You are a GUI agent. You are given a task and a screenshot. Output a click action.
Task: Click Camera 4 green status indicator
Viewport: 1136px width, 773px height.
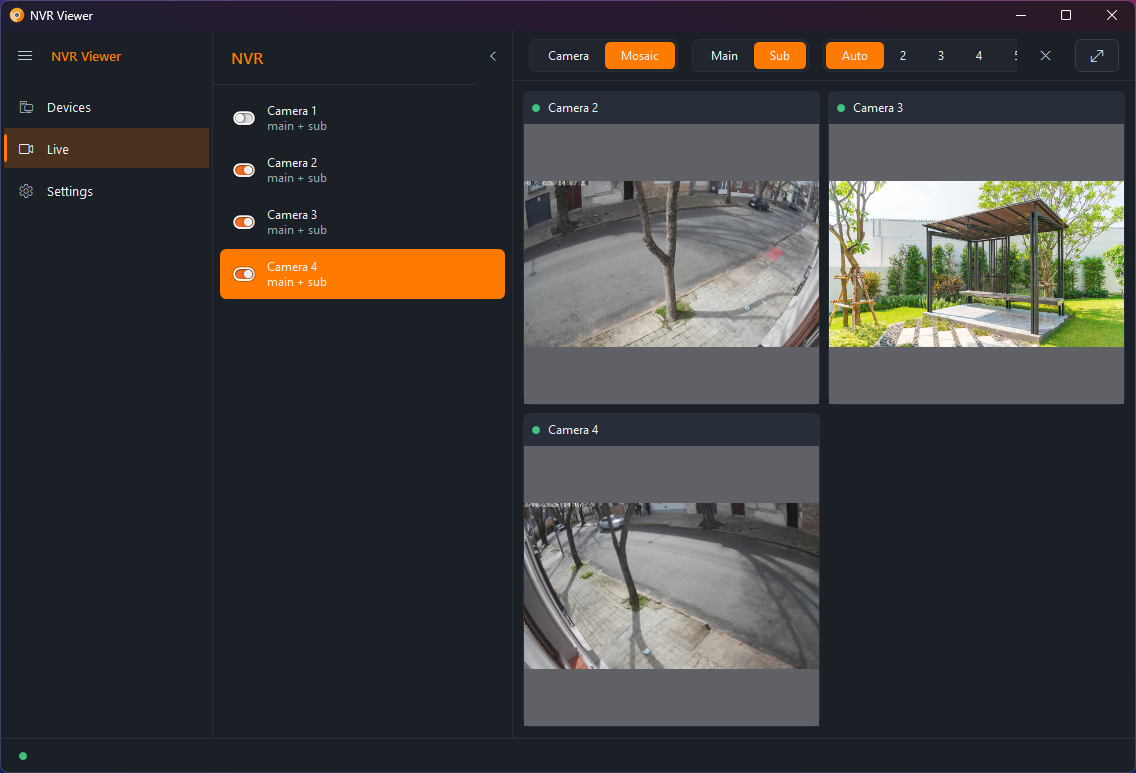[536, 430]
